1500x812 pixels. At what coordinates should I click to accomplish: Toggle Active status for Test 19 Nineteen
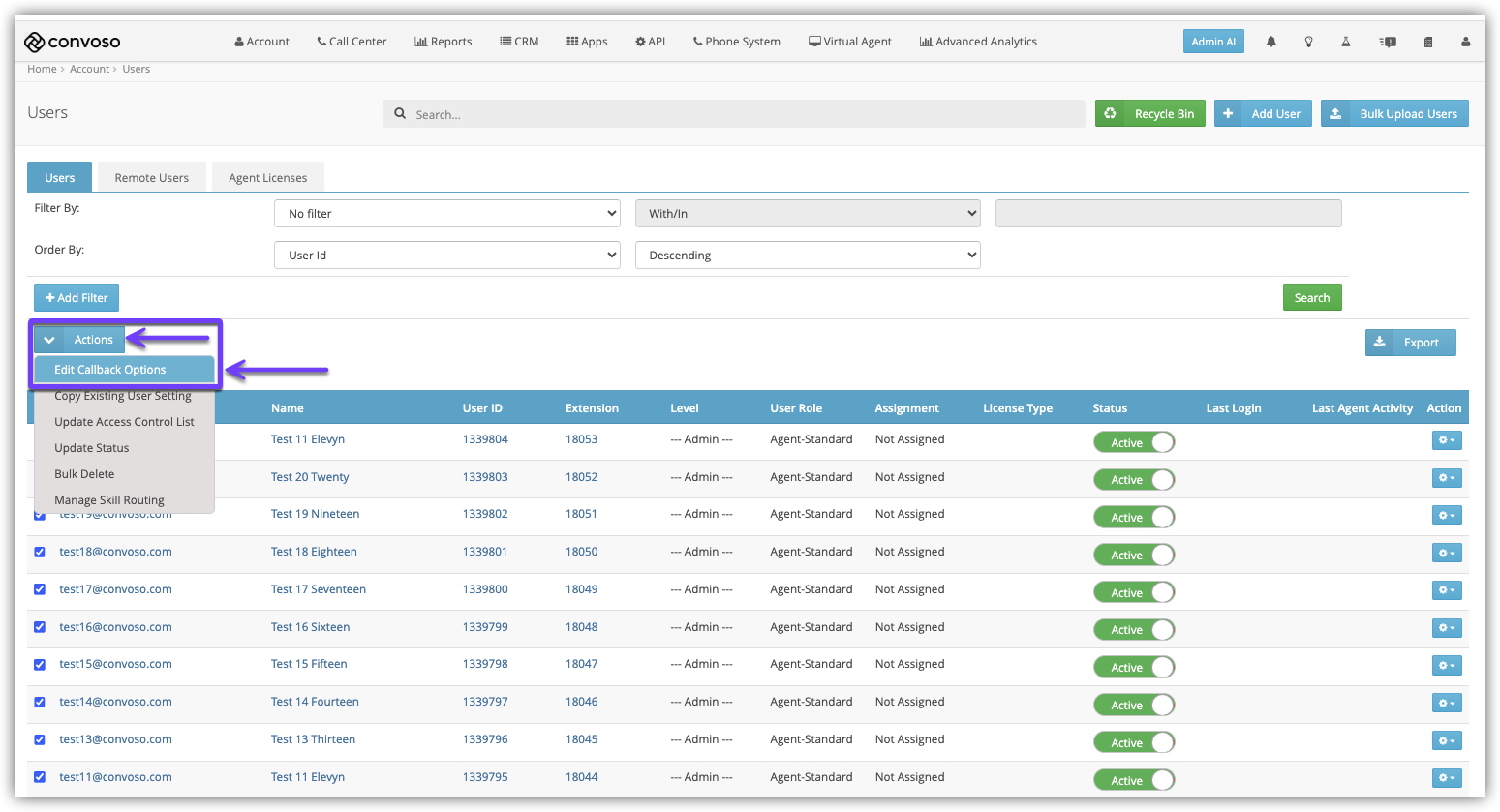[x=1134, y=518]
